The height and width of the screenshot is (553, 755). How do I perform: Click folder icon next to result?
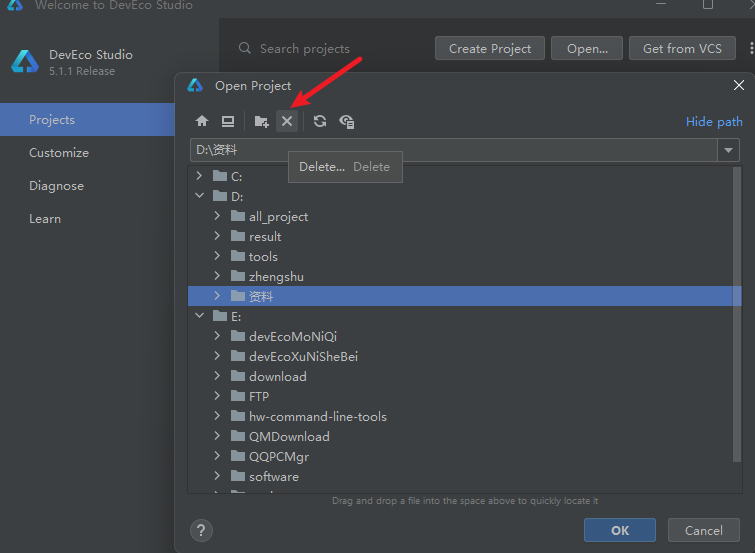point(238,236)
